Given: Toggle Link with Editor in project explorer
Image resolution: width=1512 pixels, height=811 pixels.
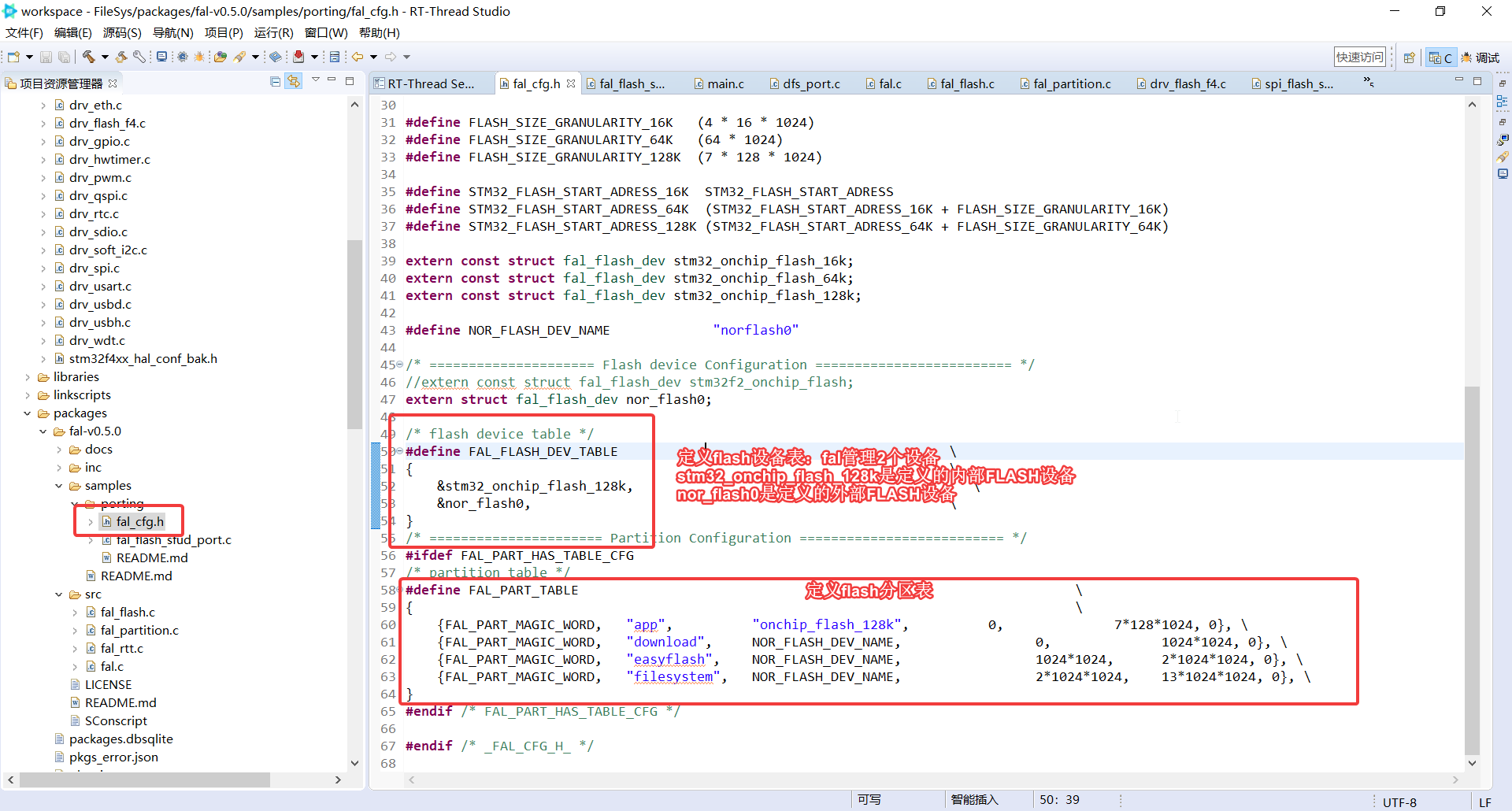Looking at the screenshot, I should pyautogui.click(x=294, y=81).
